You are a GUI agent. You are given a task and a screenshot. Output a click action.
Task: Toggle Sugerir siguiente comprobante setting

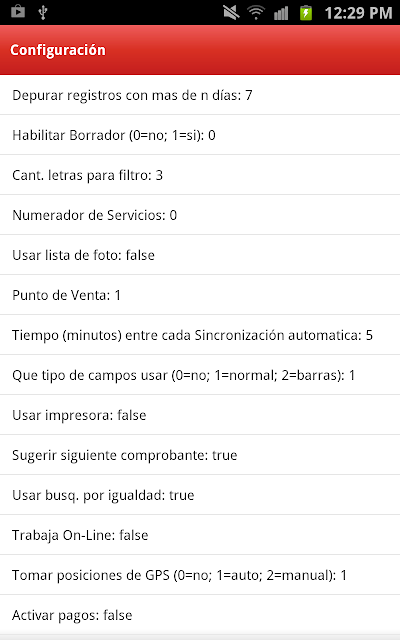click(x=200, y=455)
